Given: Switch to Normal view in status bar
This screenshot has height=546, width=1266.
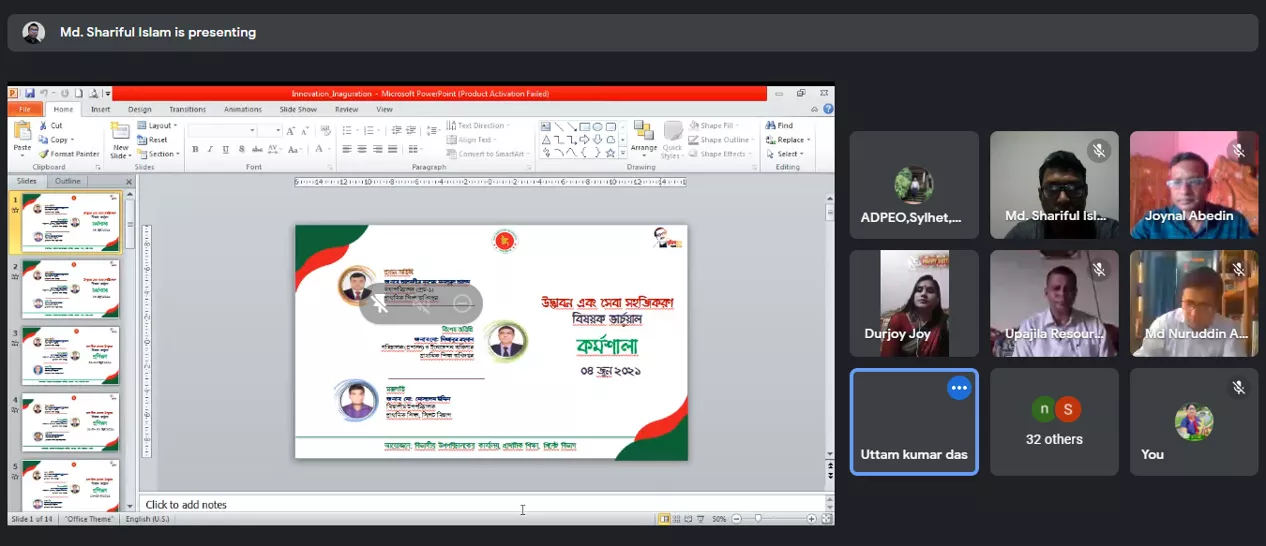Looking at the screenshot, I should point(665,519).
